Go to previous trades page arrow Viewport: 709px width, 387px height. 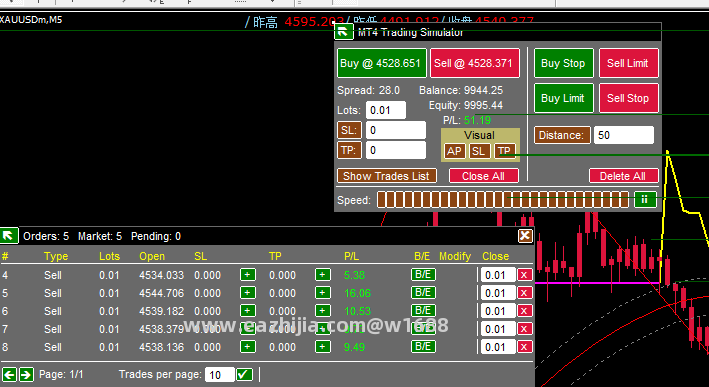tap(9, 374)
